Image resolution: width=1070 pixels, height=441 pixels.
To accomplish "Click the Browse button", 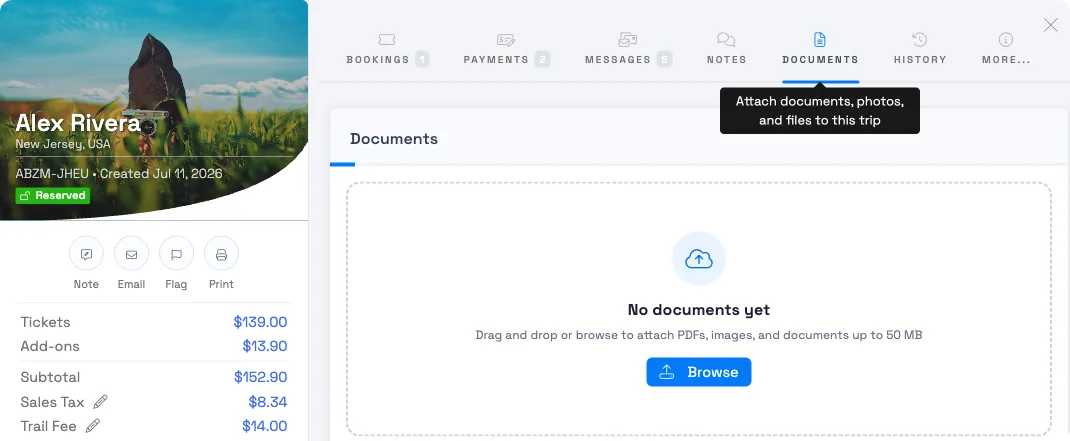I will point(699,372).
